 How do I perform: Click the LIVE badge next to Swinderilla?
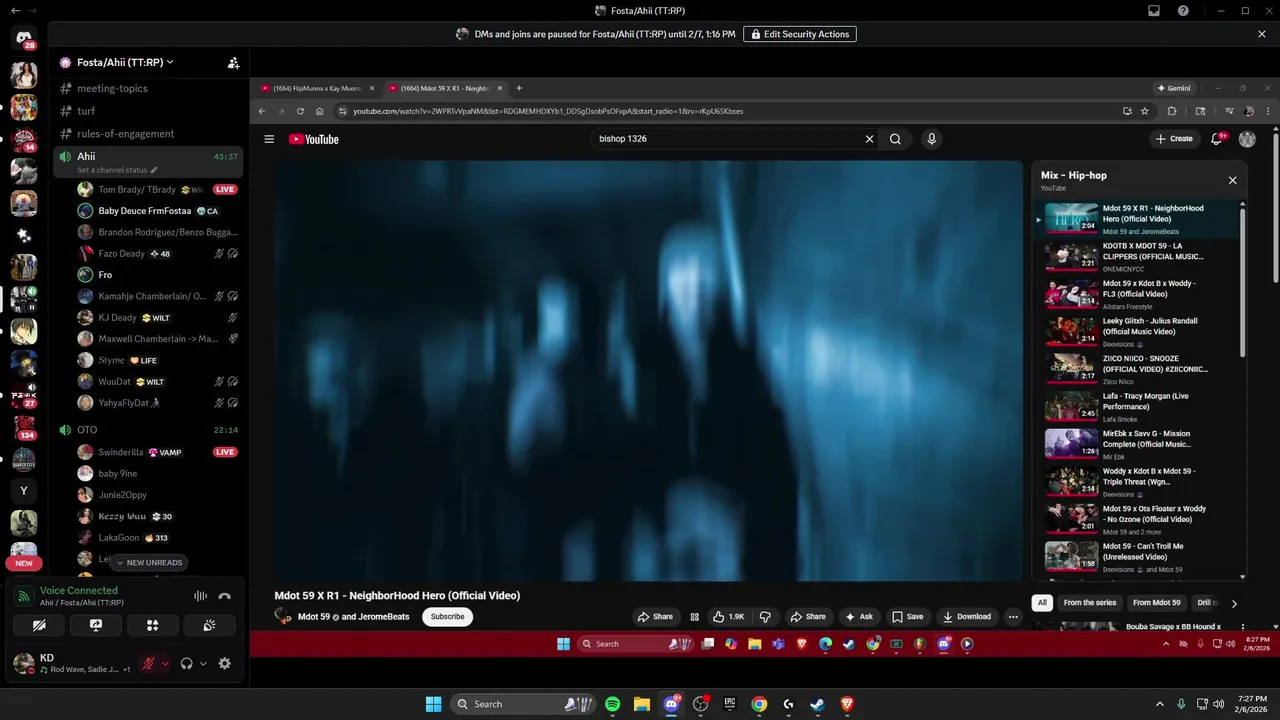[225, 452]
